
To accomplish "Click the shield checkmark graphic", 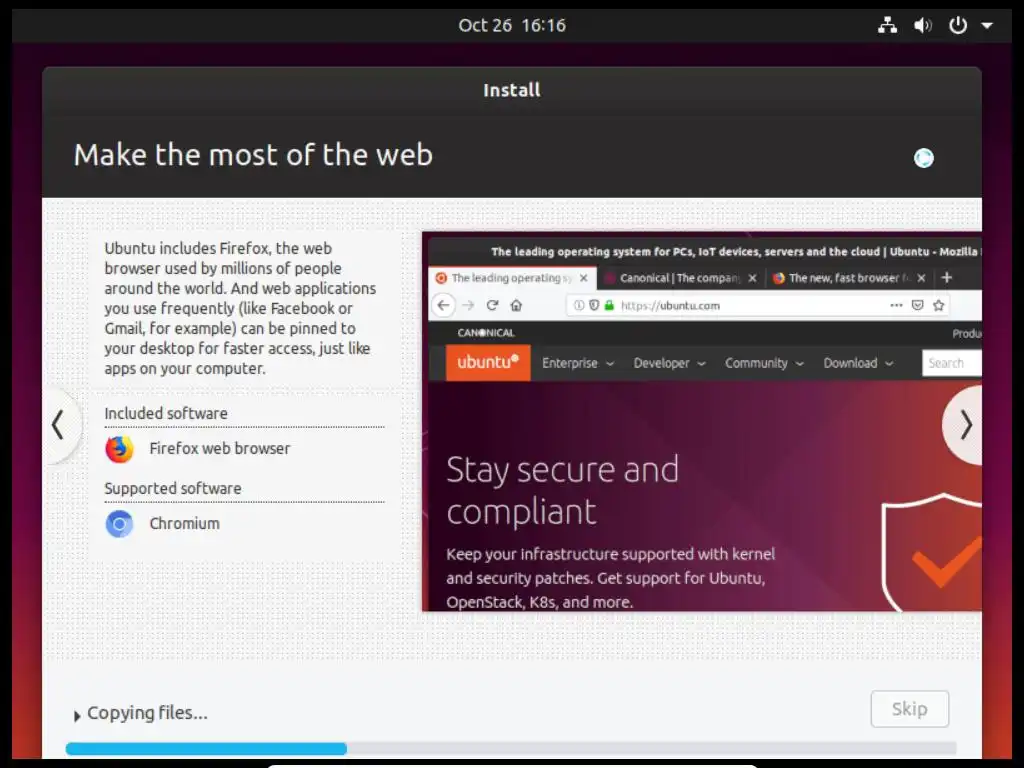I will coord(932,552).
